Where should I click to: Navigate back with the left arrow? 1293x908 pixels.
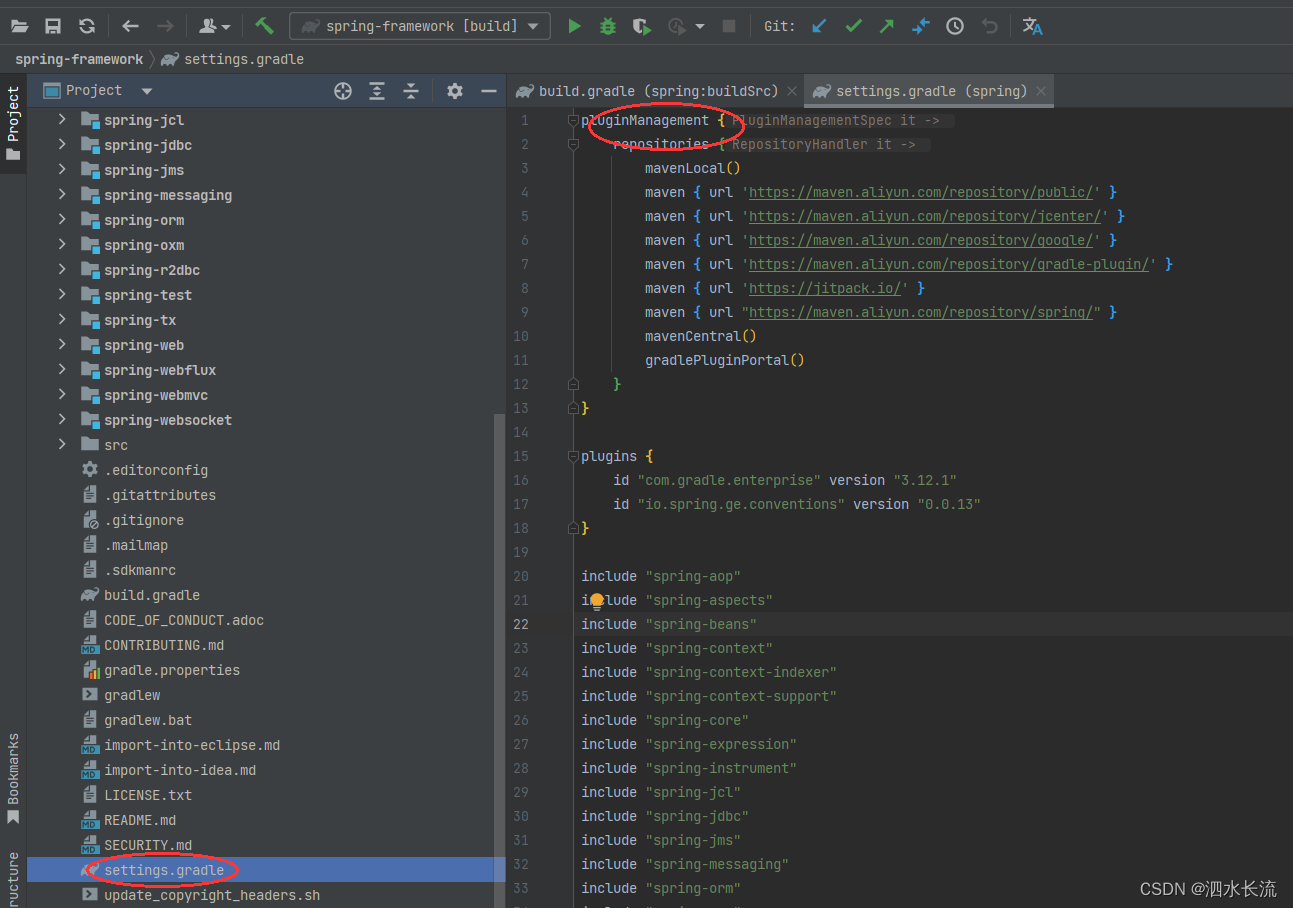(130, 26)
